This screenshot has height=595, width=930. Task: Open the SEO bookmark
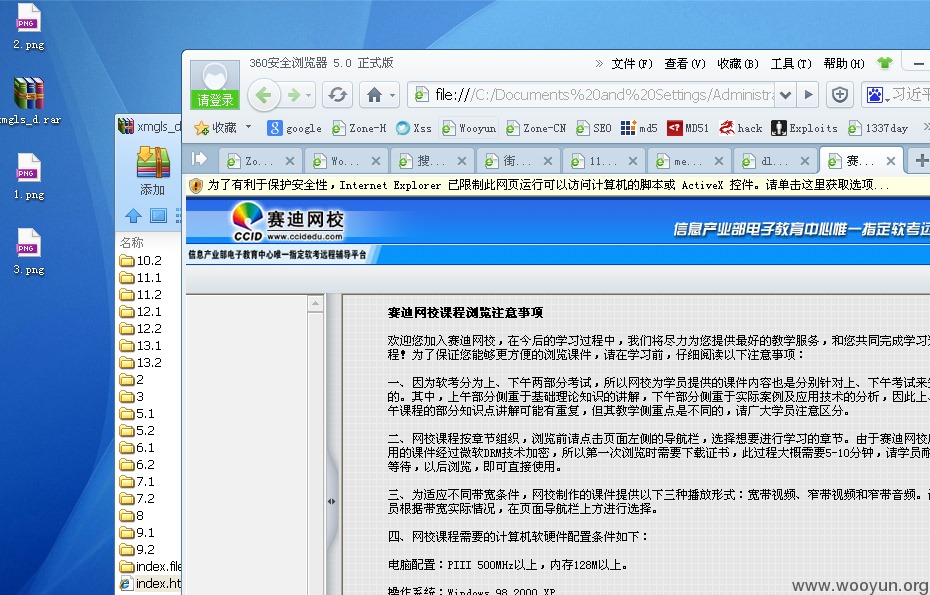[593, 128]
